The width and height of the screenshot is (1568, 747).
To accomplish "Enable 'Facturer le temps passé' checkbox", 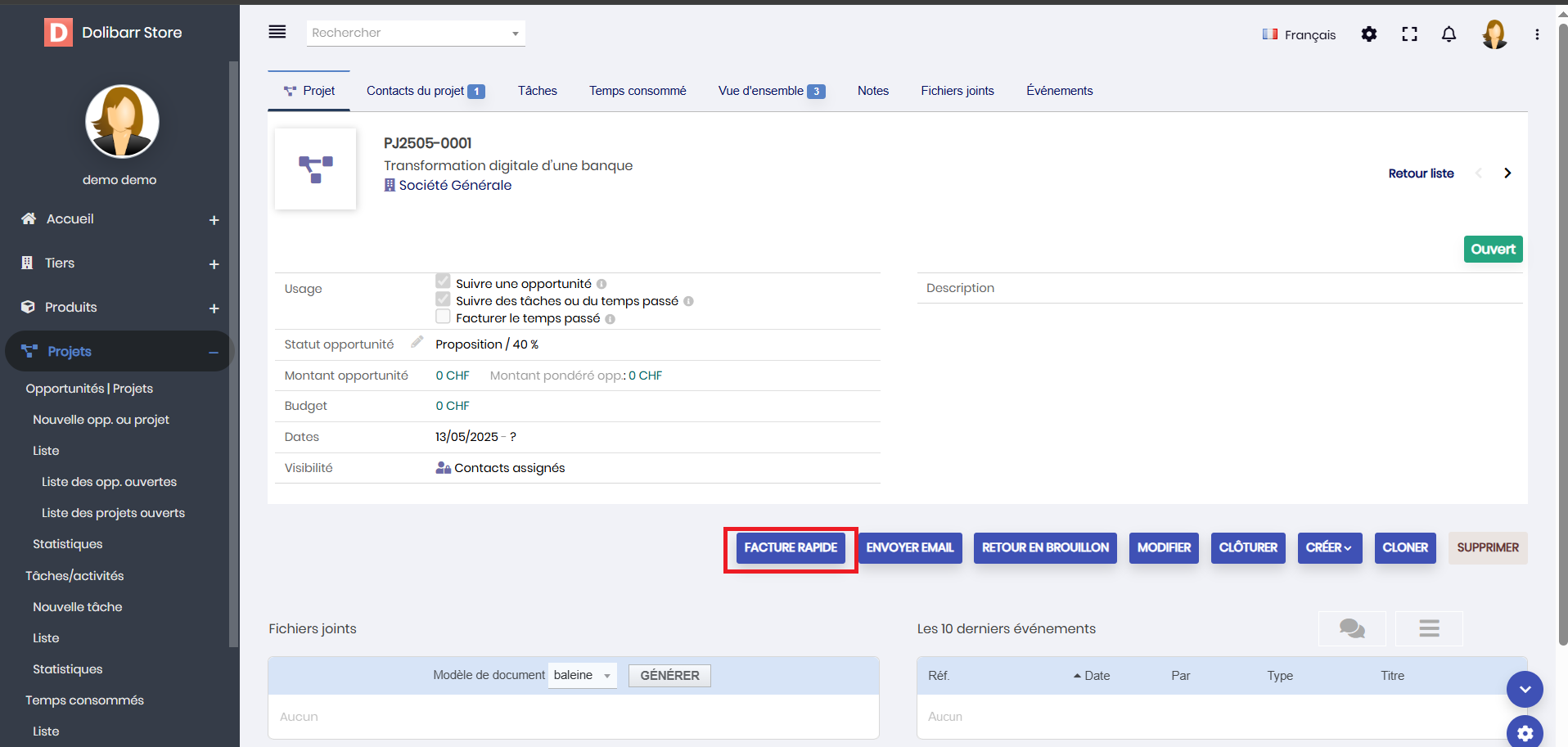I will click(443, 317).
